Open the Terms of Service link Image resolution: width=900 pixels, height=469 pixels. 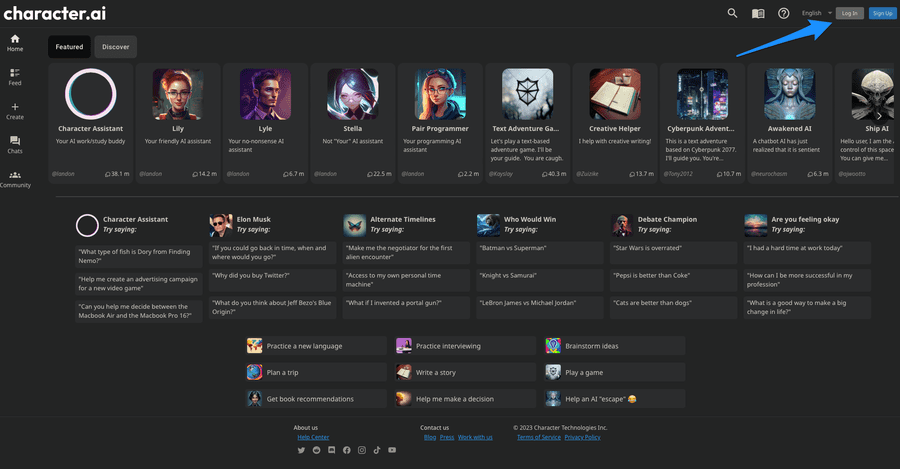pyautogui.click(x=538, y=437)
